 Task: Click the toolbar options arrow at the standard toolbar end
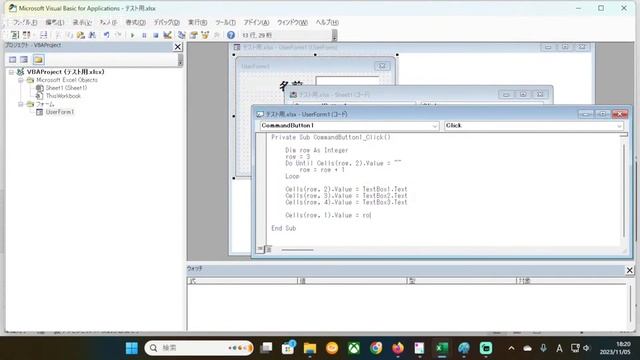[x=334, y=36]
